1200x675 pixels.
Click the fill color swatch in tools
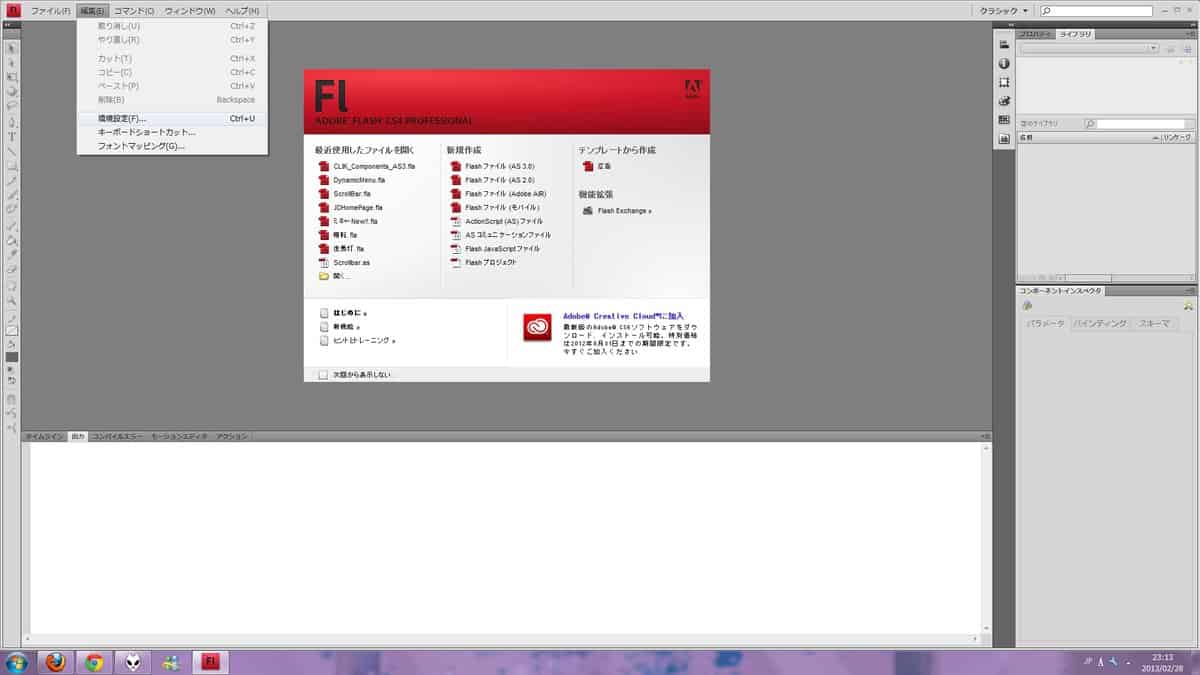click(x=12, y=356)
